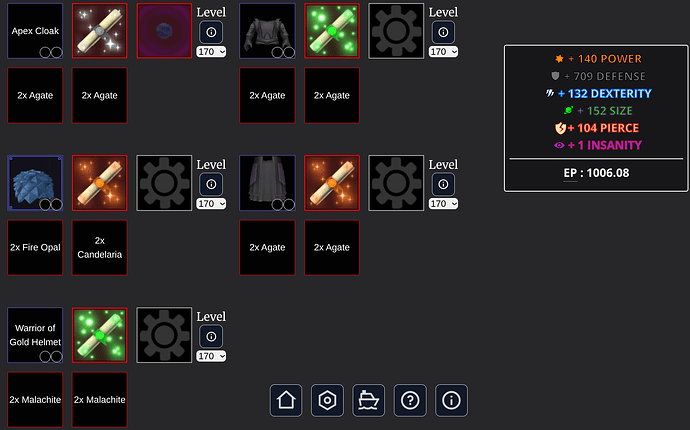690x430 pixels.
Task: Click the purple swirl modifier slot
Action: [164, 31]
